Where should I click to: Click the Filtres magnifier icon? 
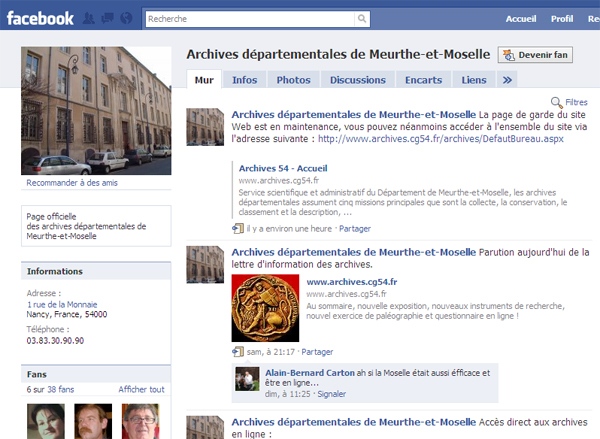(556, 102)
